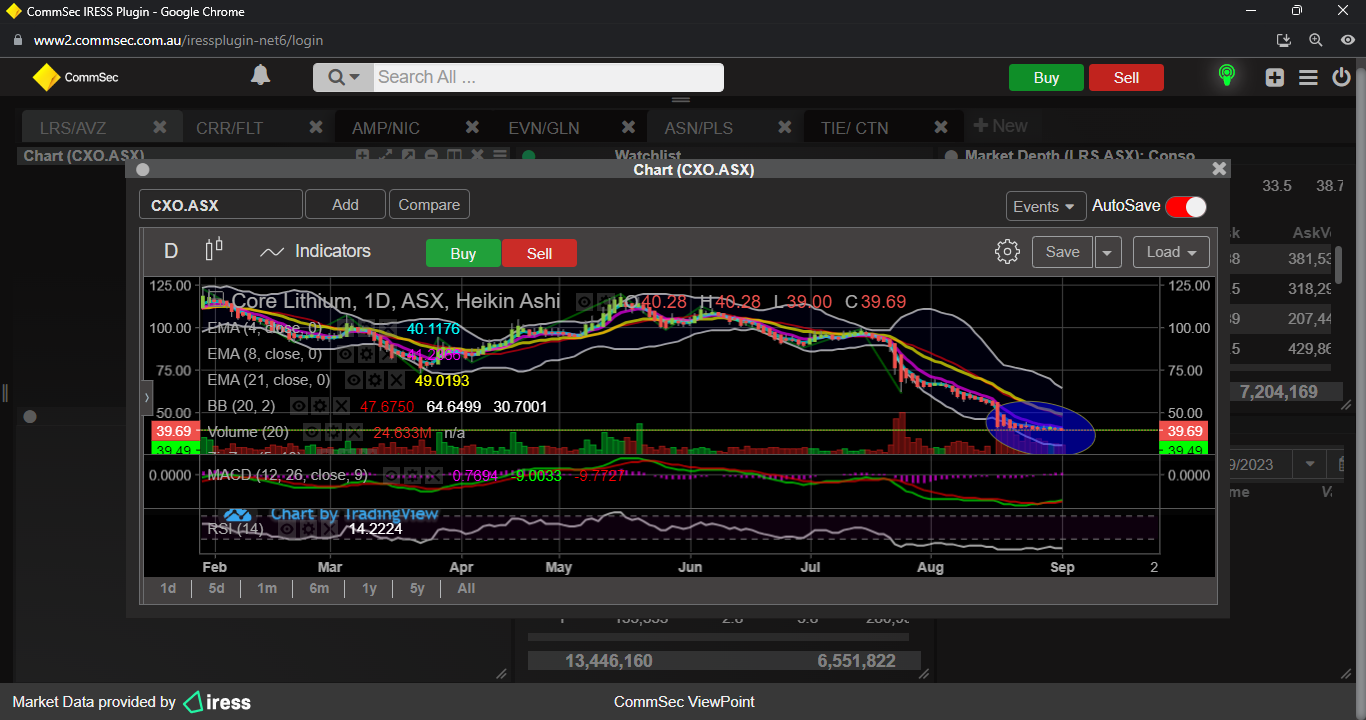Switch to the CRR/FLT workspace tab
The height and width of the screenshot is (720, 1366).
coord(230,128)
